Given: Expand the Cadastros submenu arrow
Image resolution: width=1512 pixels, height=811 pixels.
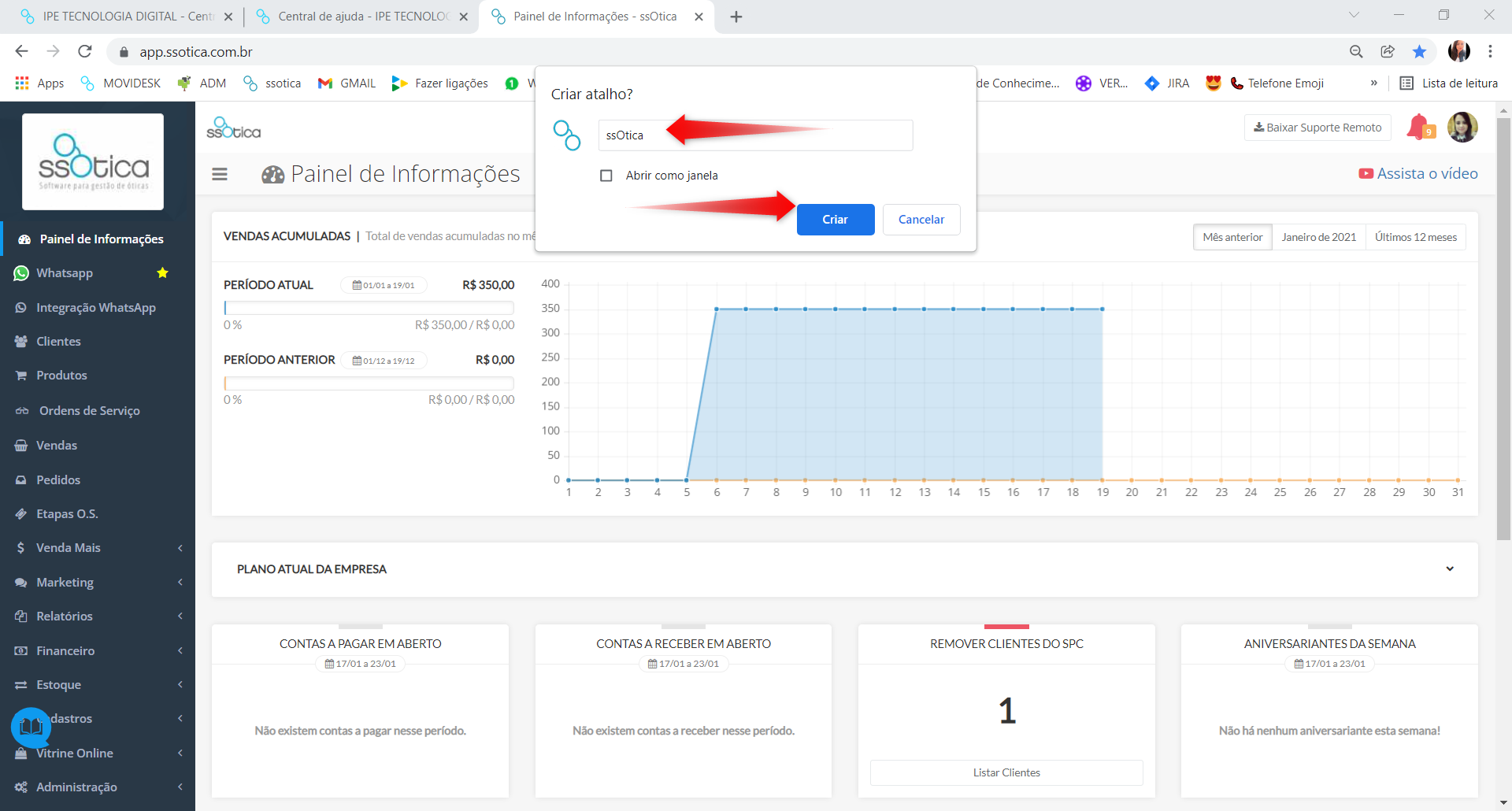Looking at the screenshot, I should coord(180,719).
